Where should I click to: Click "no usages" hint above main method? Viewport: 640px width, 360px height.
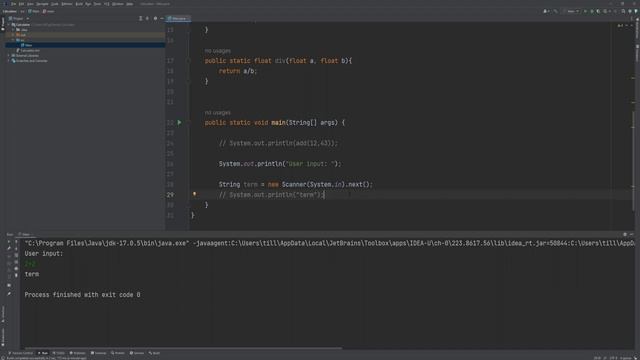(x=218, y=113)
